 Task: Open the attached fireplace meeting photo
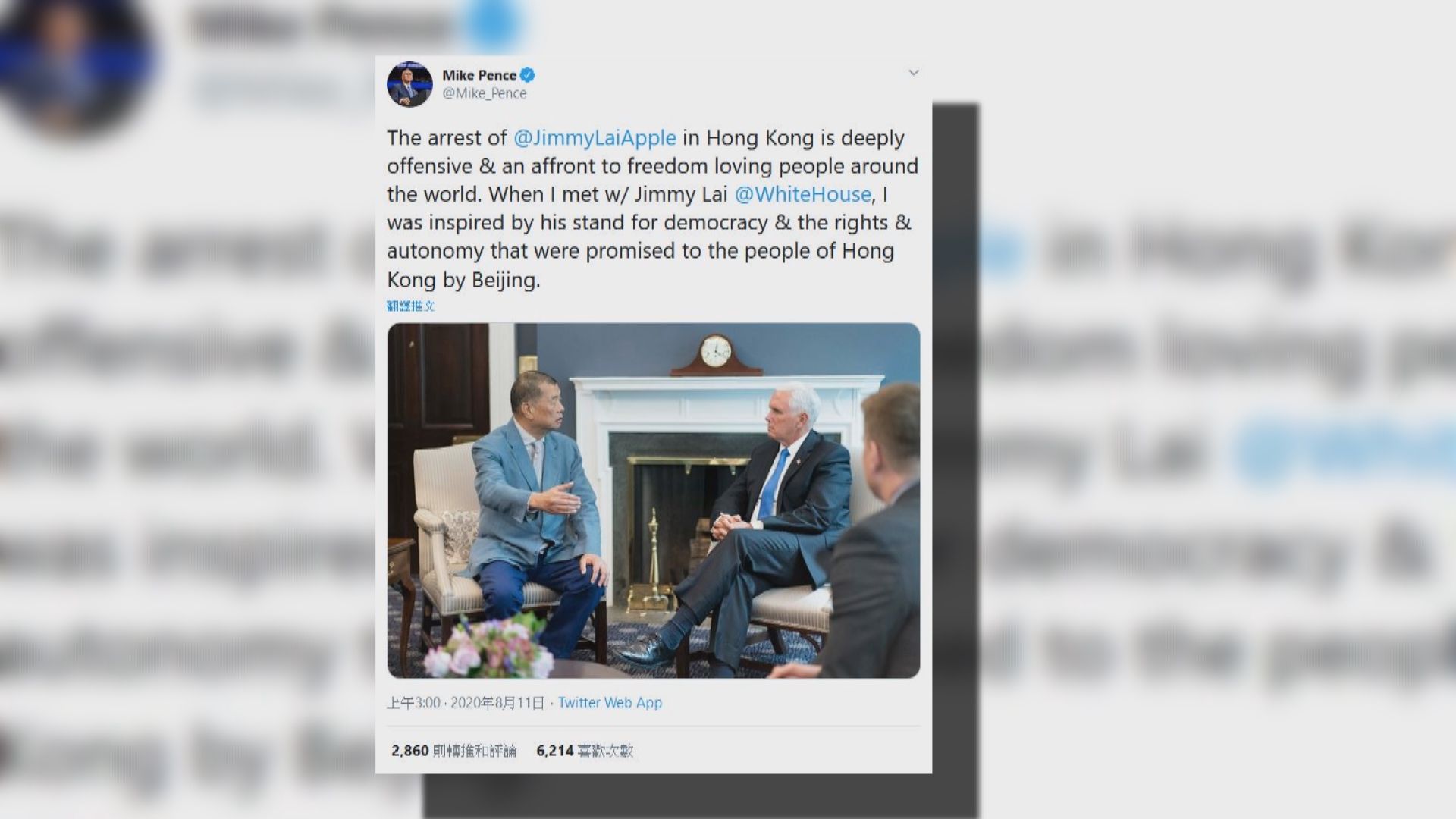click(x=654, y=500)
